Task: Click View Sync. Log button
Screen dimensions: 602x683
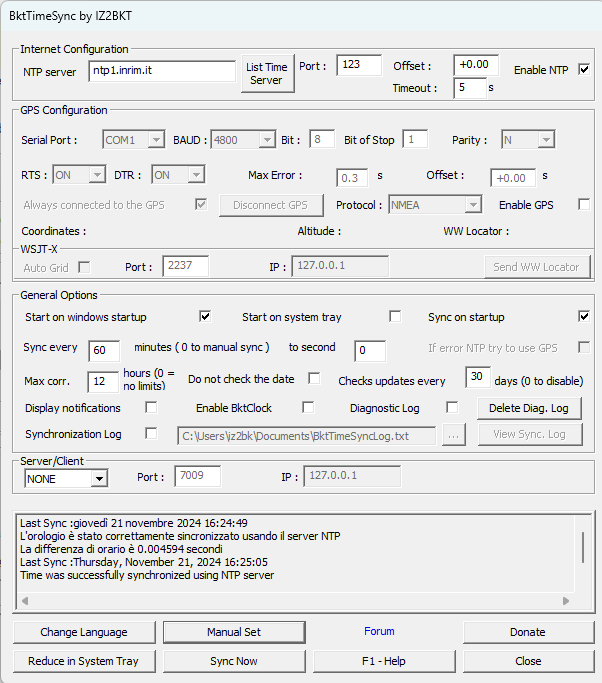Action: [530, 434]
